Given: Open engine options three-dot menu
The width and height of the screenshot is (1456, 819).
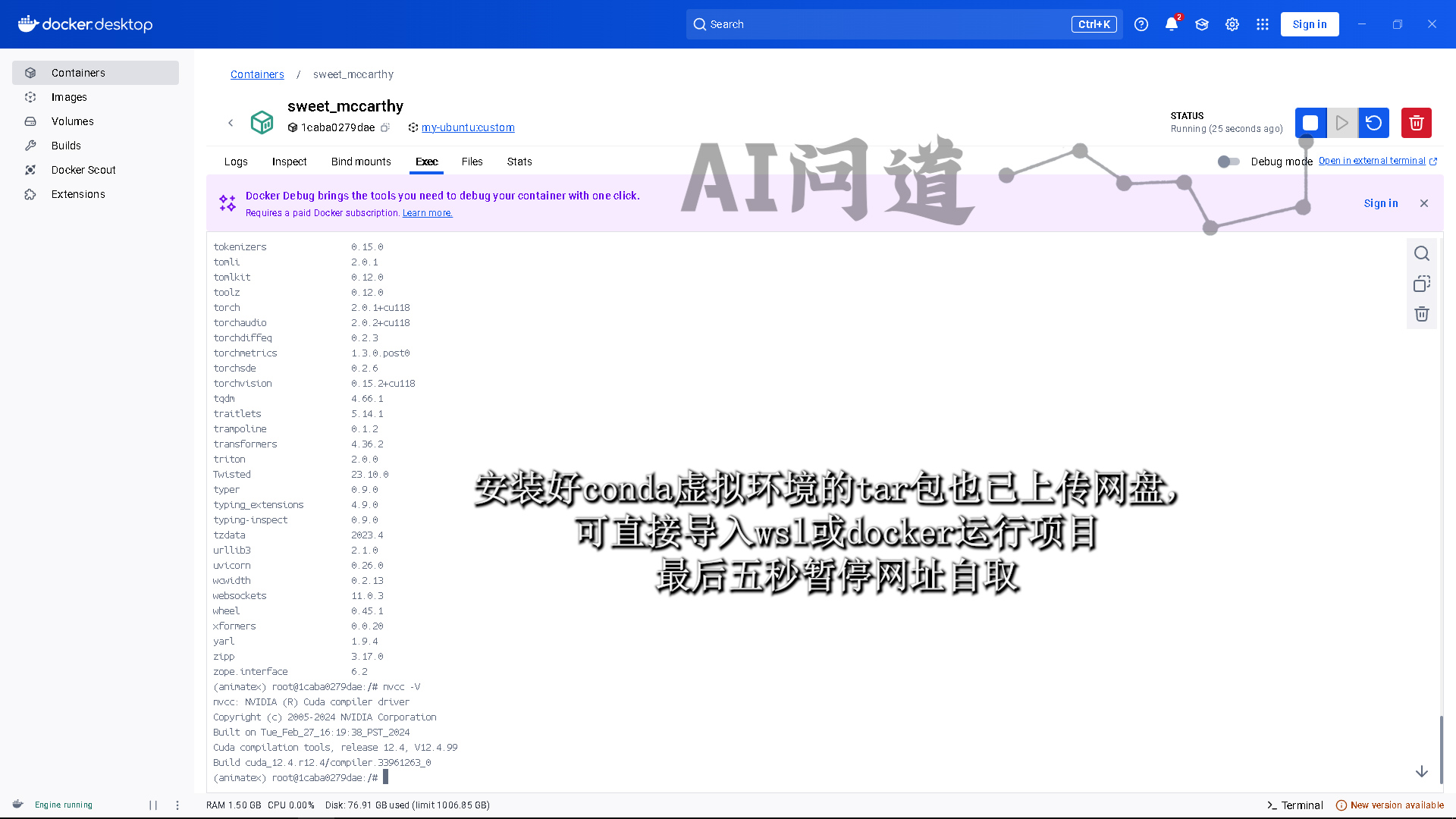Looking at the screenshot, I should (177, 805).
